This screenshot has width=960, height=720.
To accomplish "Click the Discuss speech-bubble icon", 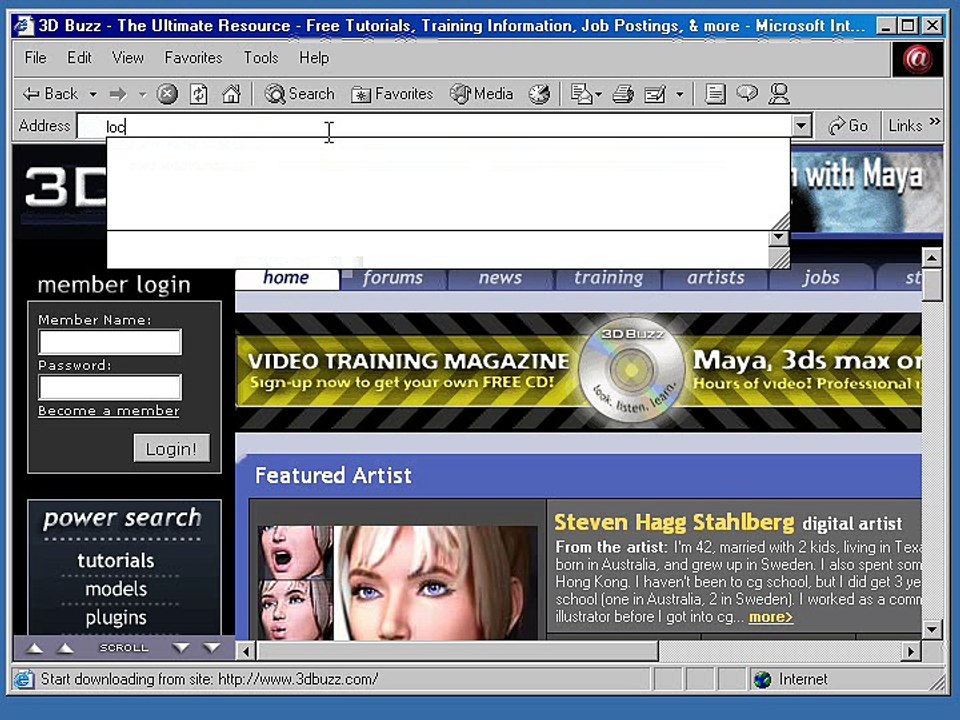I will [747, 93].
